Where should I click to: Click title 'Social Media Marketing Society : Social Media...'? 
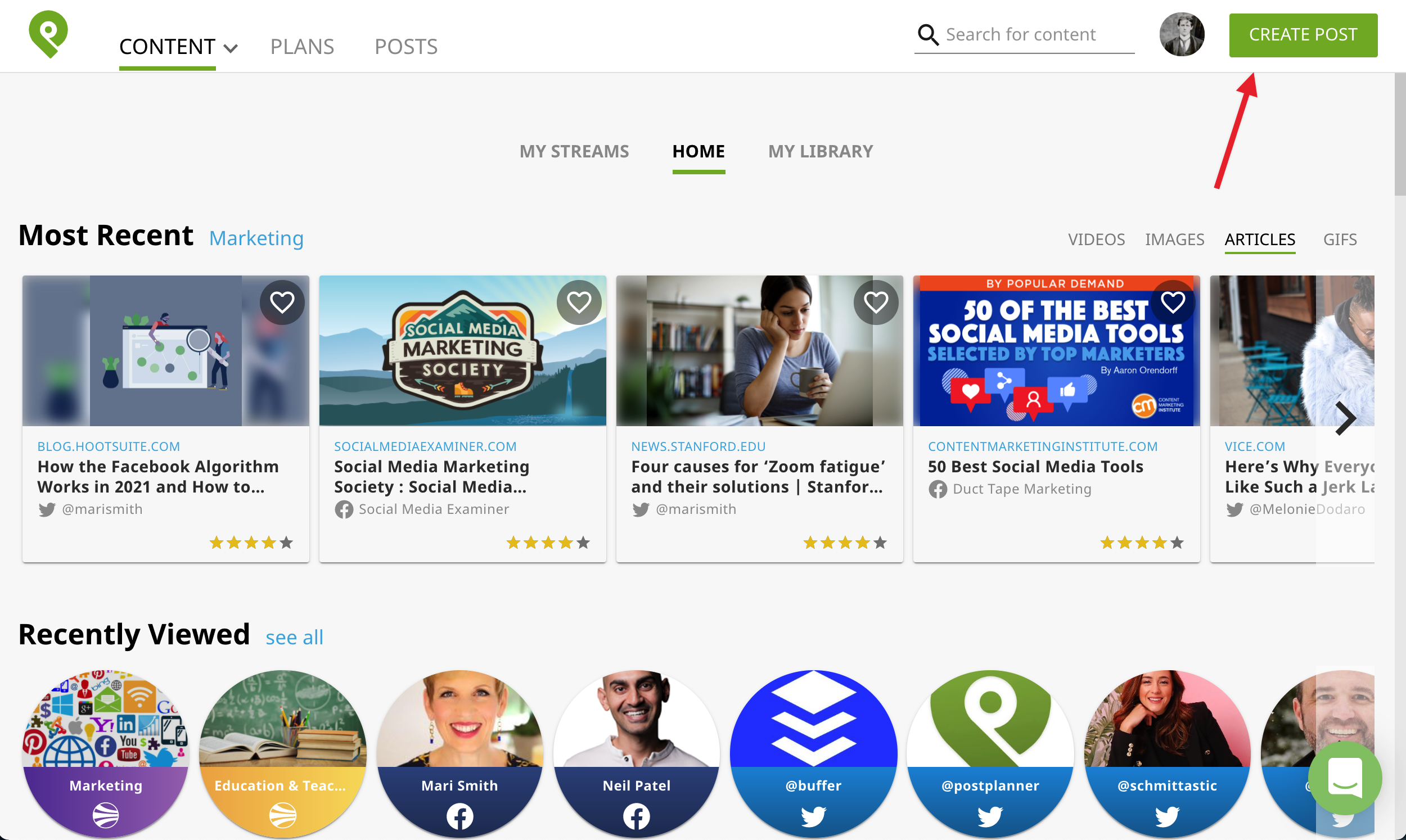point(432,477)
